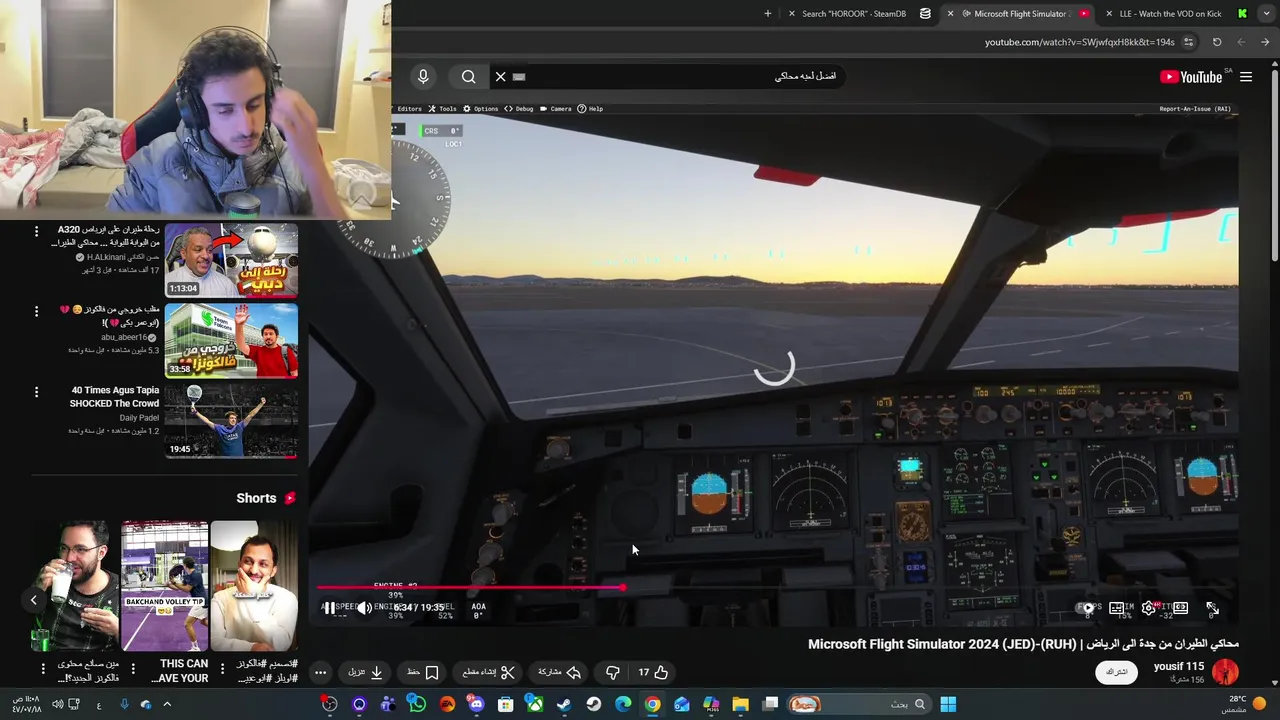Image resolution: width=1280 pixels, height=720 pixels.
Task: Open site settings icon in address bar
Action: click(x=1188, y=42)
